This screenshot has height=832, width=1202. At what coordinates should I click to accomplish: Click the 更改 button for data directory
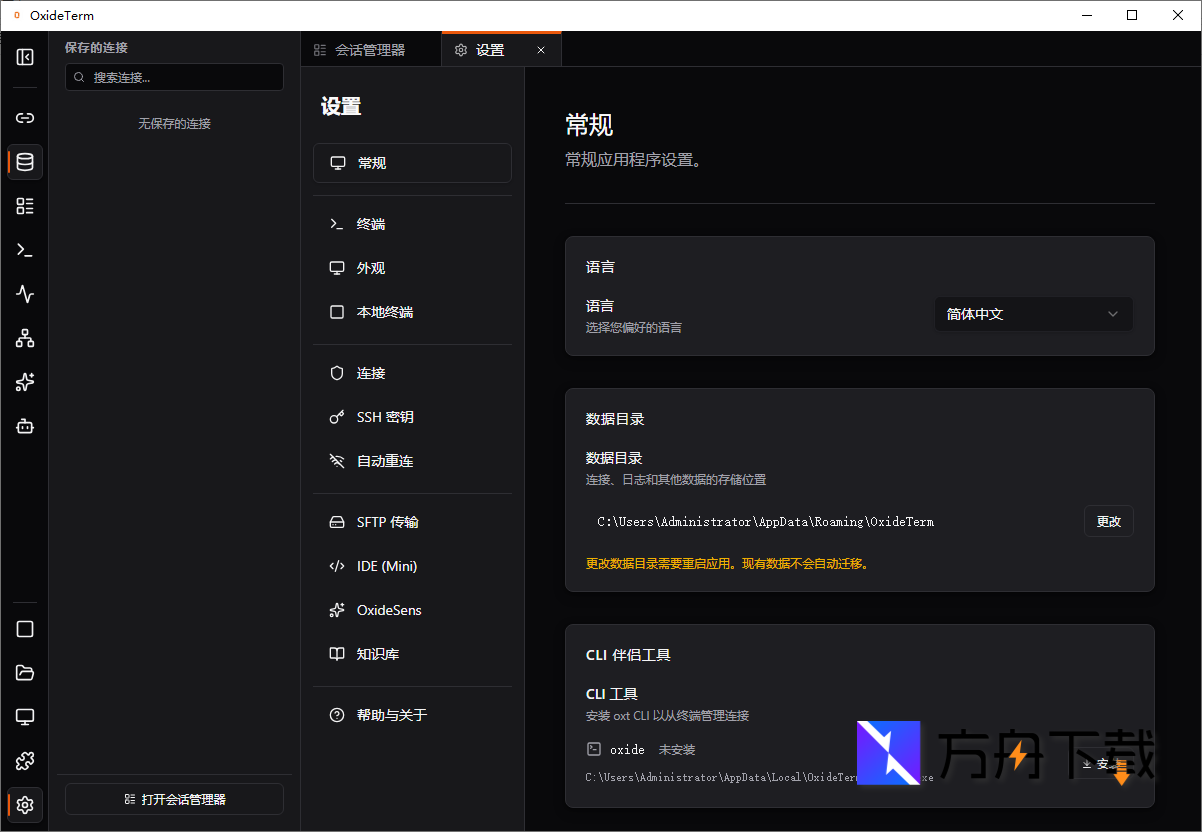click(x=1108, y=520)
